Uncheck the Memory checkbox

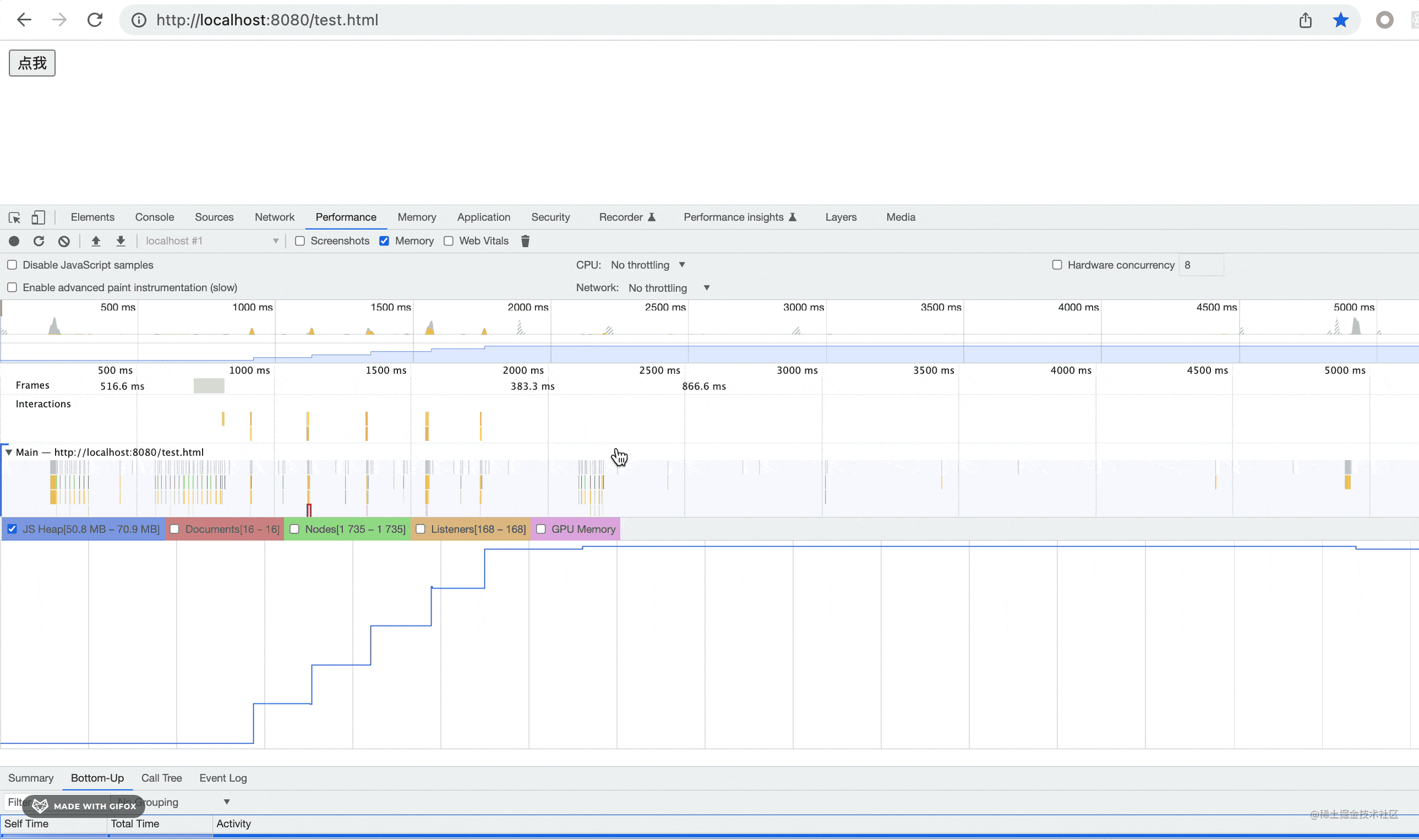[x=384, y=241]
